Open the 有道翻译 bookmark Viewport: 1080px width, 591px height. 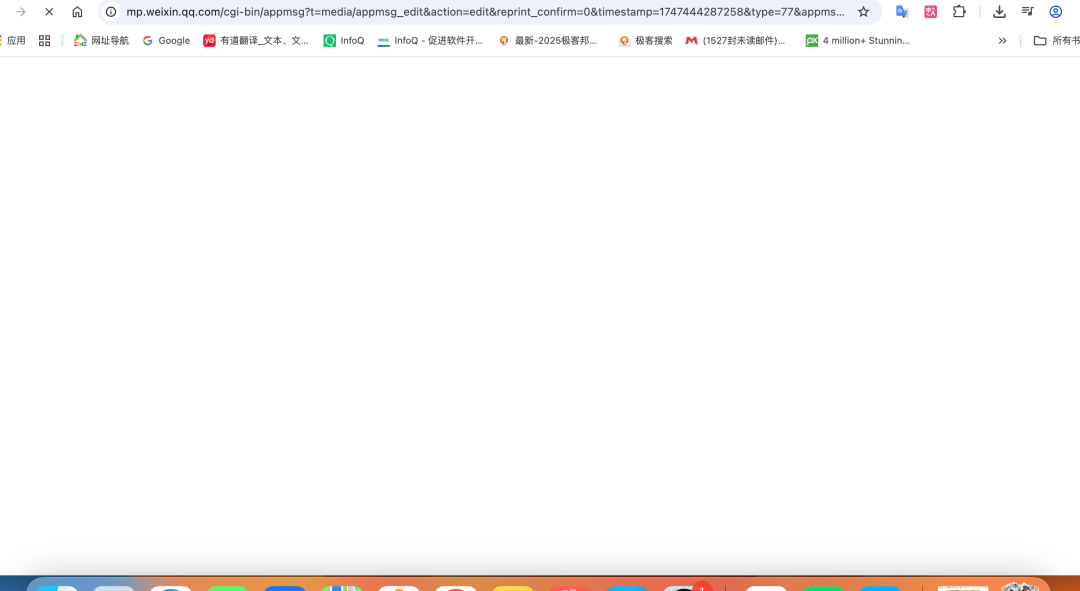pos(256,41)
